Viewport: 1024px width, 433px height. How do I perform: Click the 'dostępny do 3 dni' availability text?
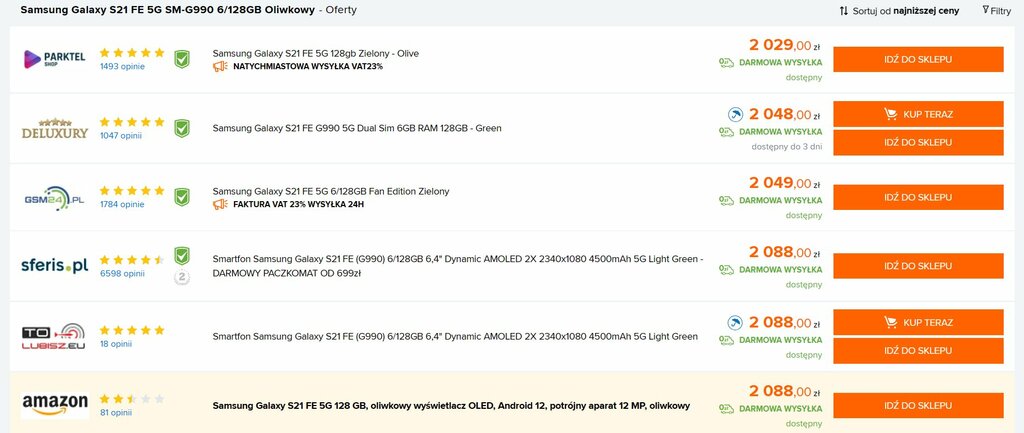pos(787,146)
